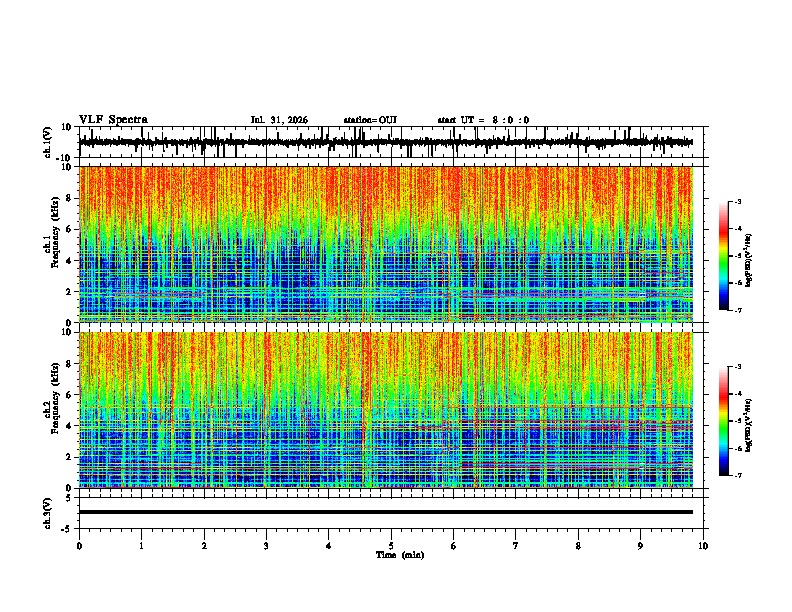Click time-axis tick label '0'
This screenshot has height=612, width=792.
click(x=79, y=546)
